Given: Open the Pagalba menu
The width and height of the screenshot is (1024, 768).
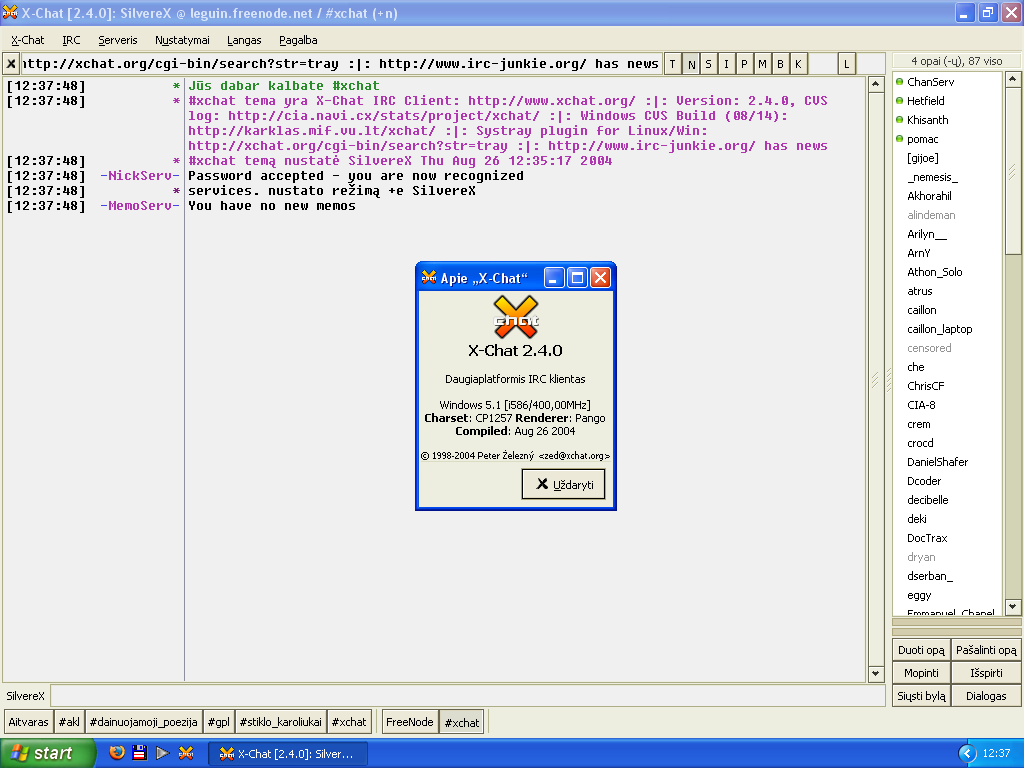Looking at the screenshot, I should [x=298, y=40].
